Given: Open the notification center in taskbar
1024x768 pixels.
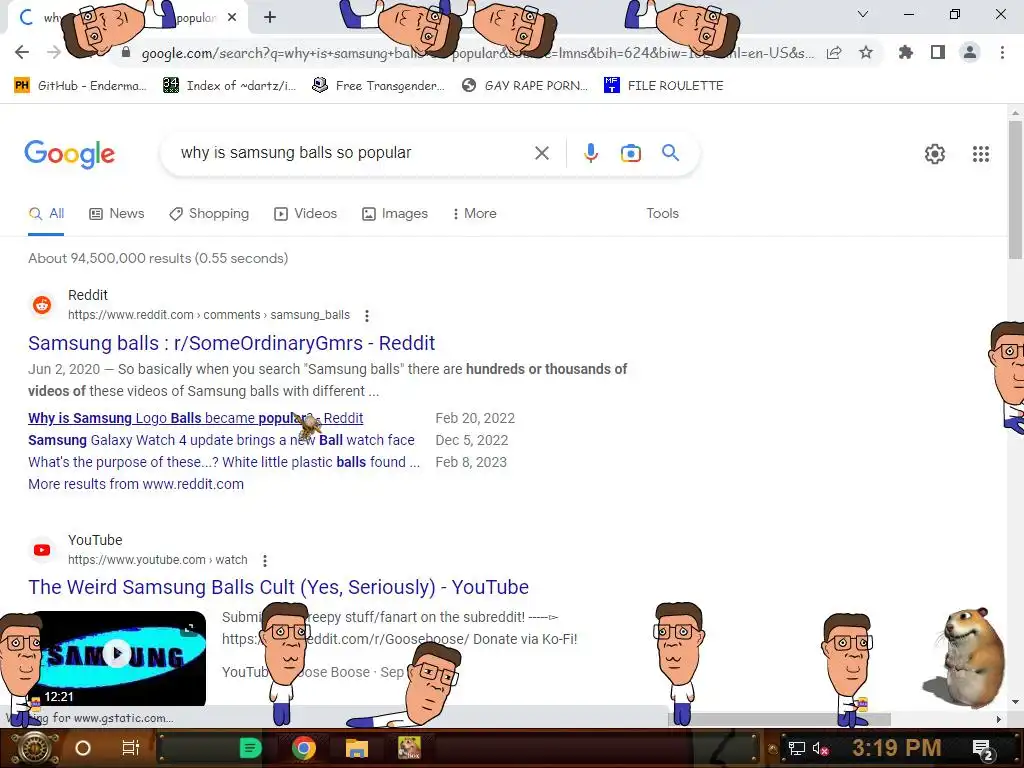Looking at the screenshot, I should point(983,750).
